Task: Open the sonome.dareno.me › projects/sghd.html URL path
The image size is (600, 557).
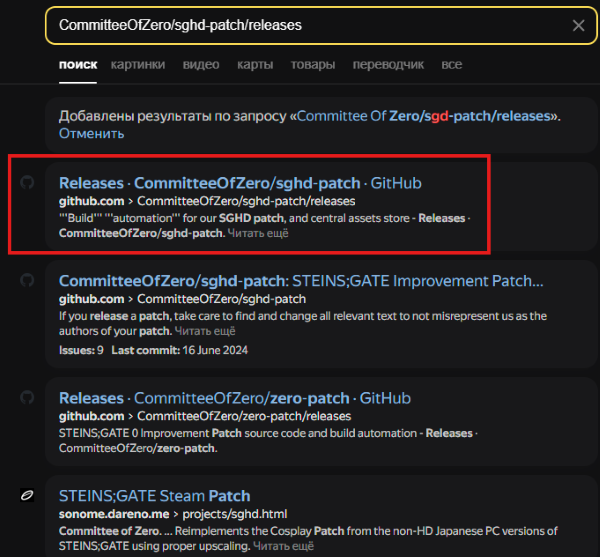Action: [173, 514]
